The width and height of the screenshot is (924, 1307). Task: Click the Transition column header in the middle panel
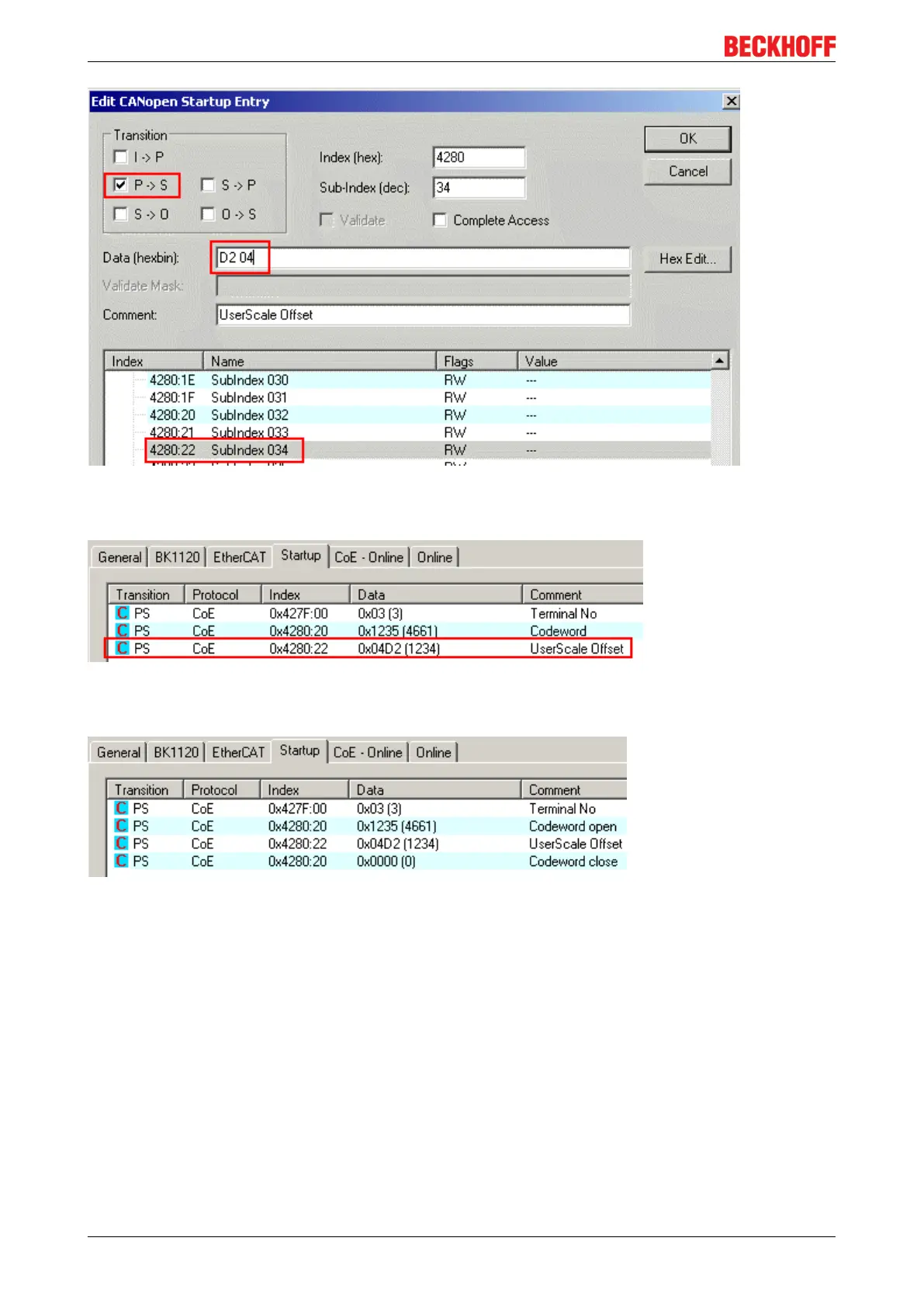point(145,595)
